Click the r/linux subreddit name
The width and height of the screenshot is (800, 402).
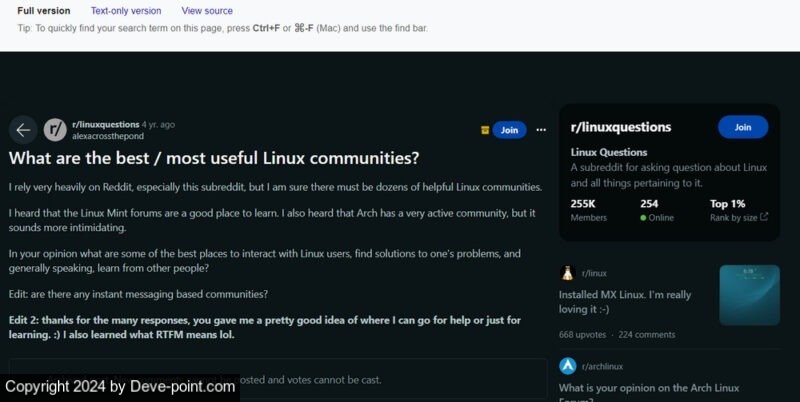[x=594, y=273]
